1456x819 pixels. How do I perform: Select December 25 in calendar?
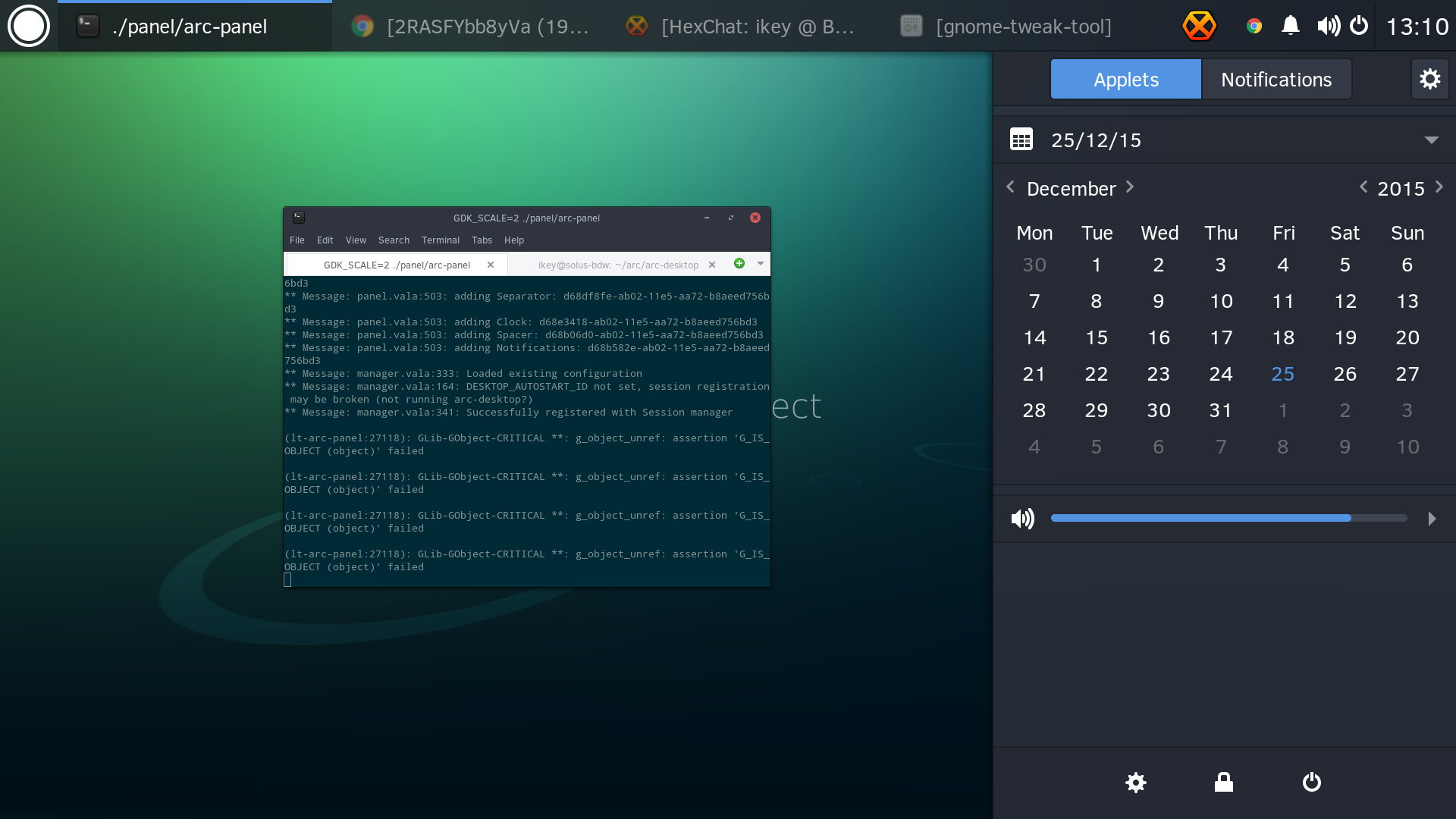[1283, 374]
